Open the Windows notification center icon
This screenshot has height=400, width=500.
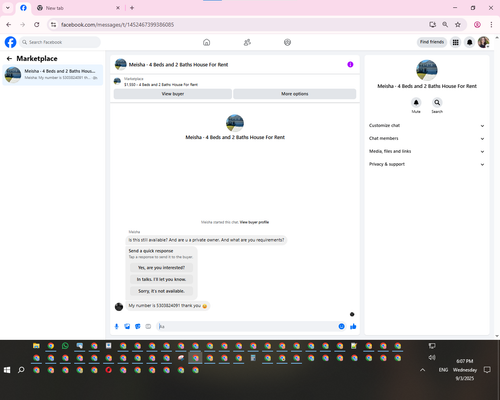[x=487, y=370]
